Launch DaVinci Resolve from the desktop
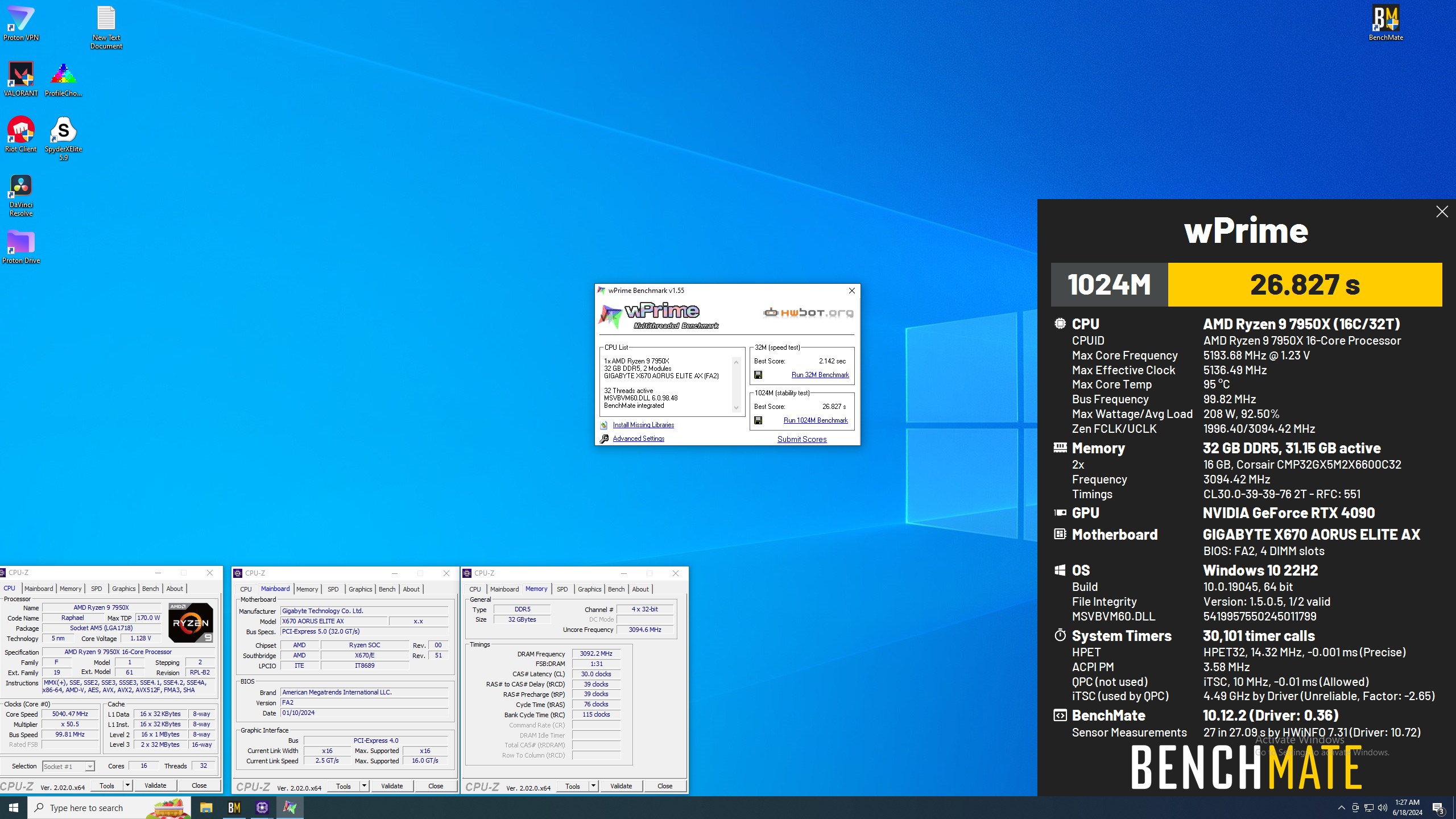 [20, 195]
